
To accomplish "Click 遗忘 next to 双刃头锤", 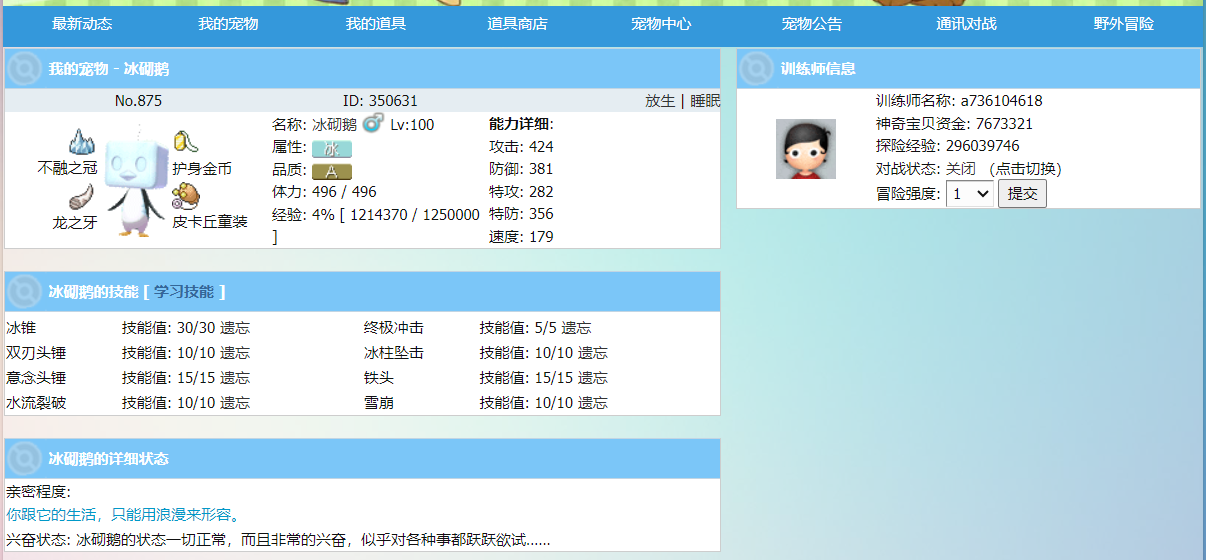I will pyautogui.click(x=235, y=353).
